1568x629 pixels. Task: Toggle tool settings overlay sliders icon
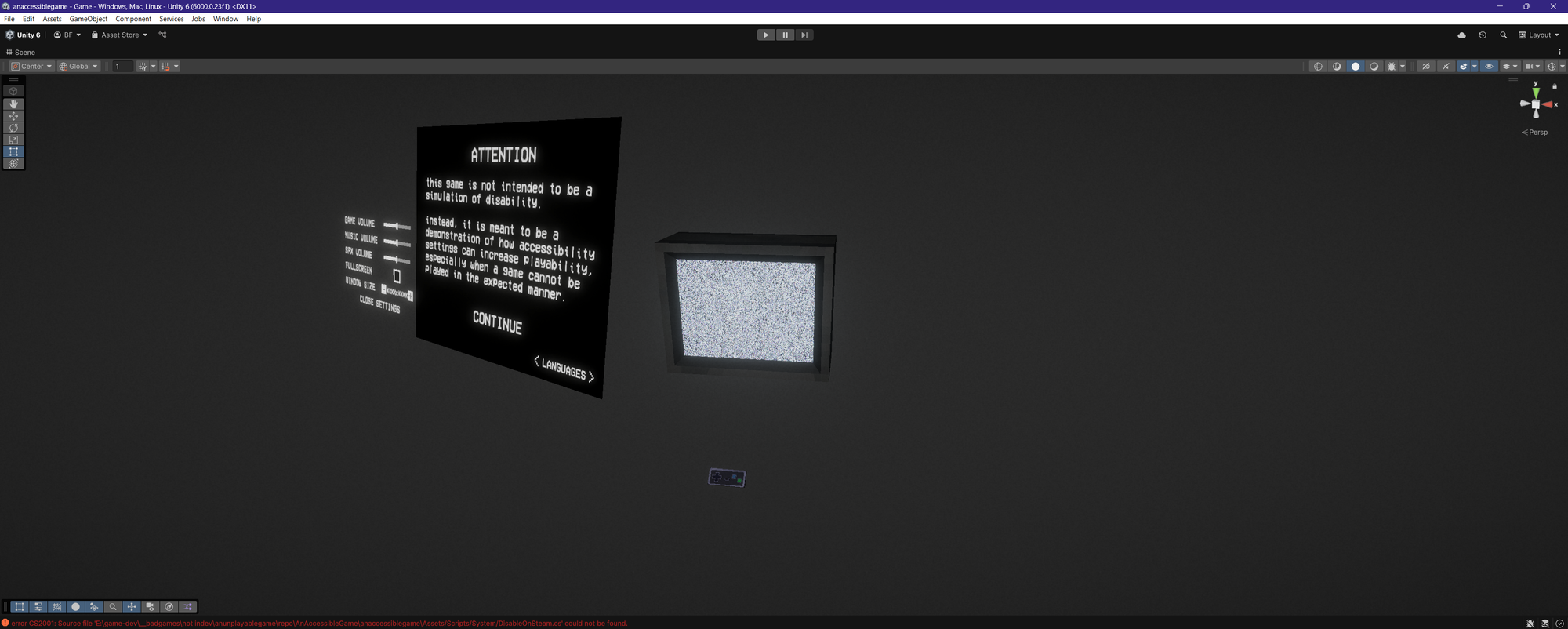(38, 606)
